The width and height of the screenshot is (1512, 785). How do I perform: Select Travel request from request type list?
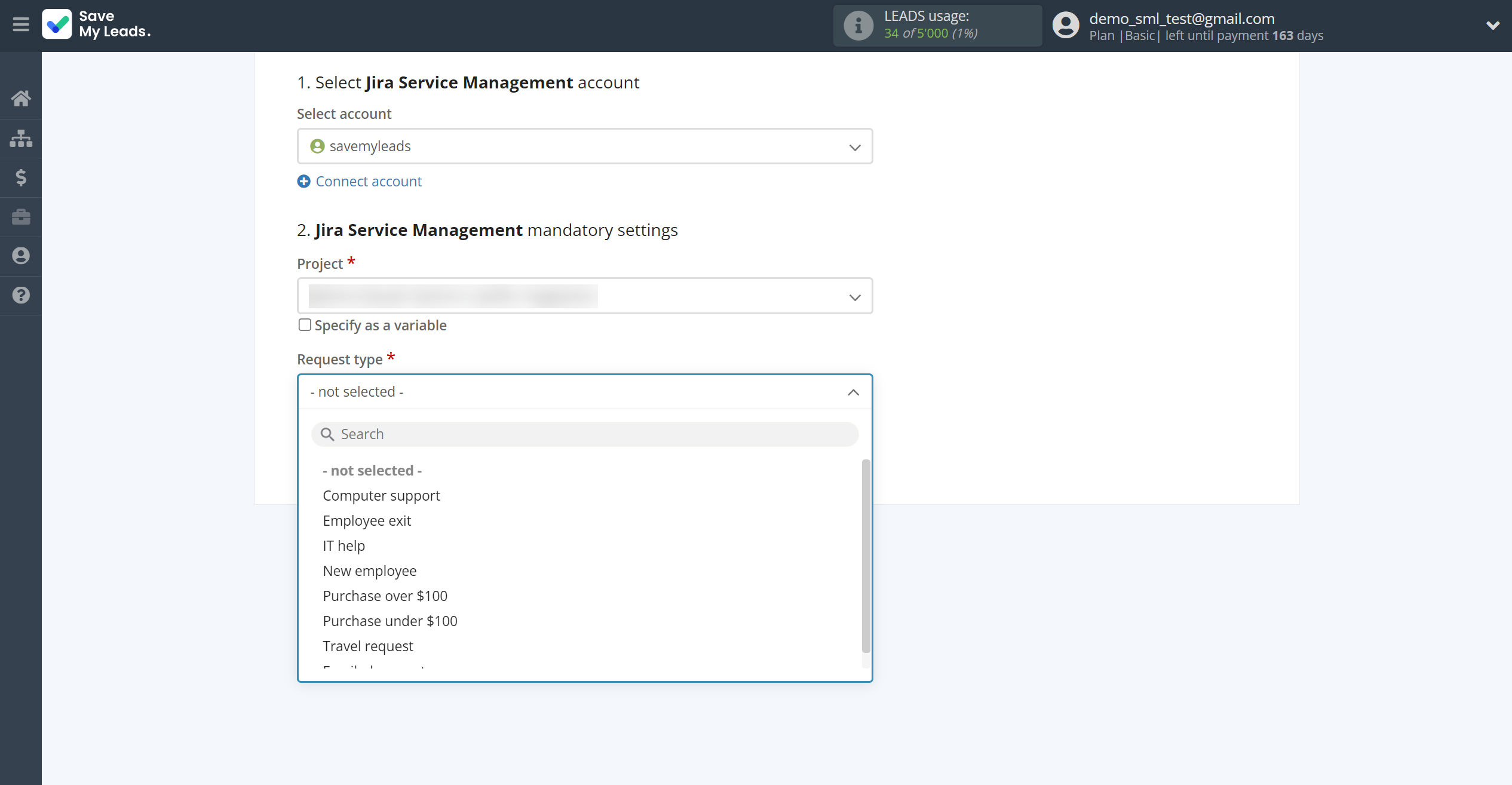368,645
